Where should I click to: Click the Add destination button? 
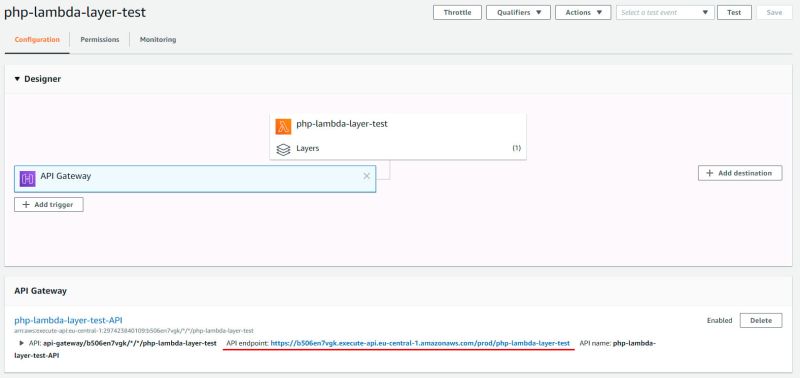740,173
